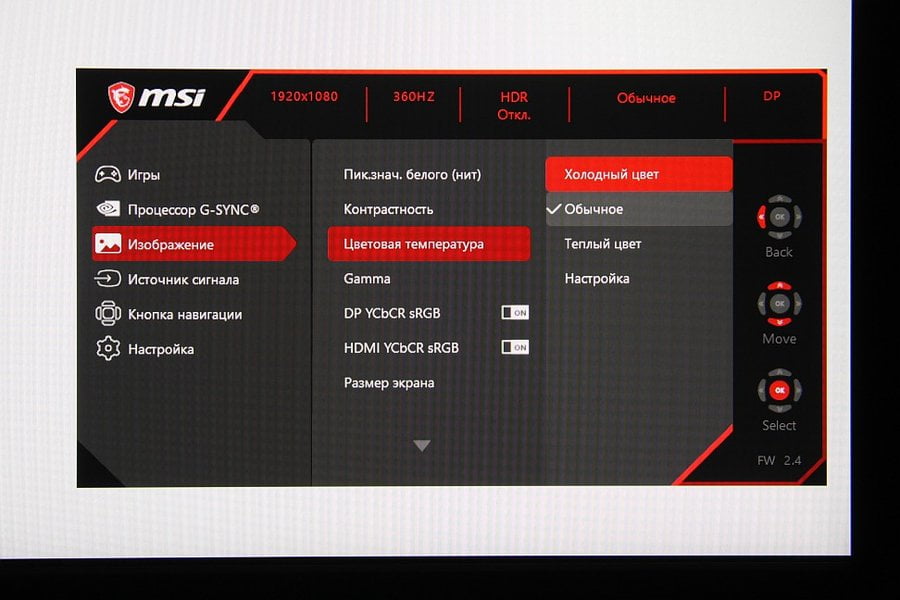Click the navigation key joystick icon

click(x=108, y=313)
